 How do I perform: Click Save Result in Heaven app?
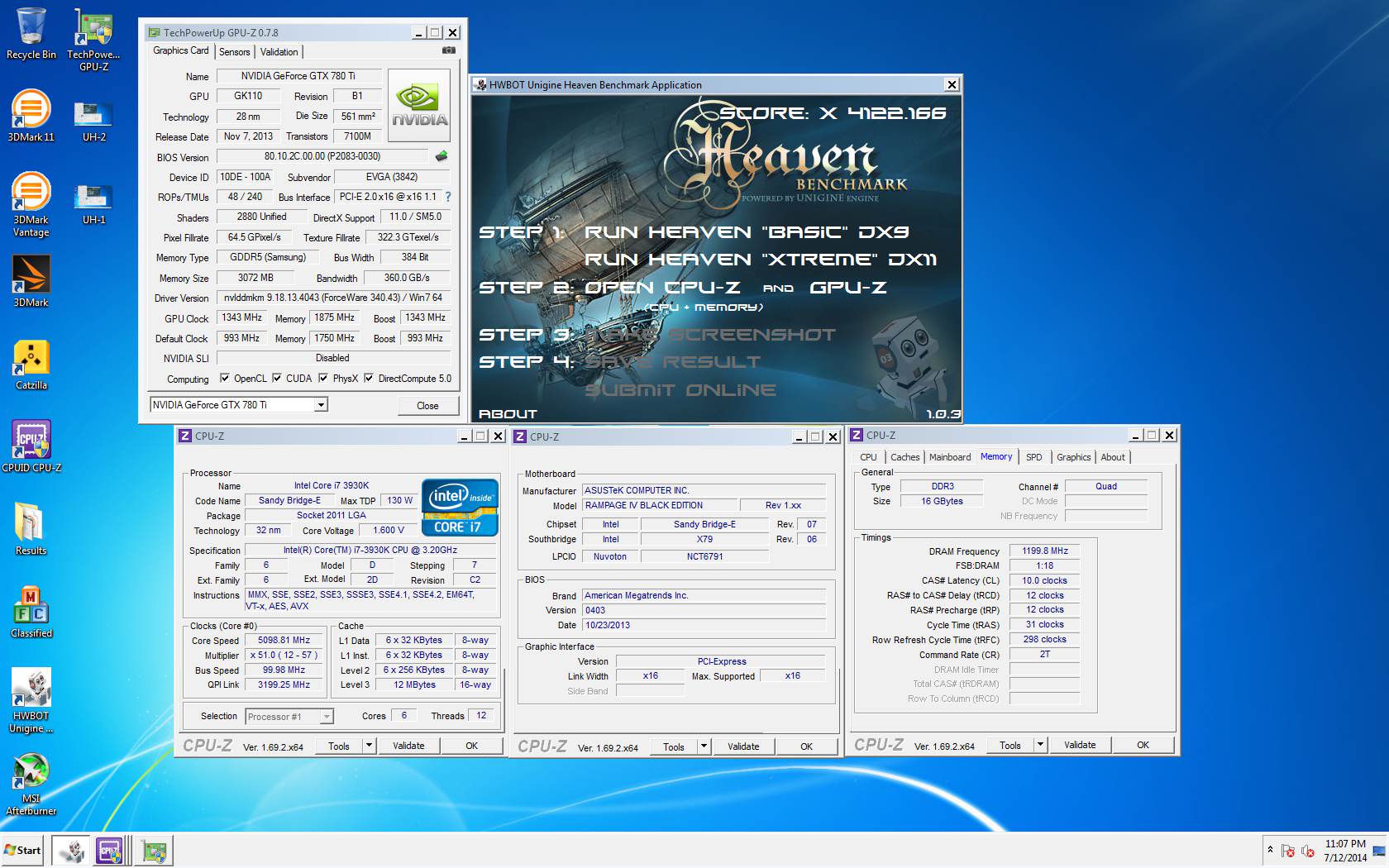coord(672,362)
